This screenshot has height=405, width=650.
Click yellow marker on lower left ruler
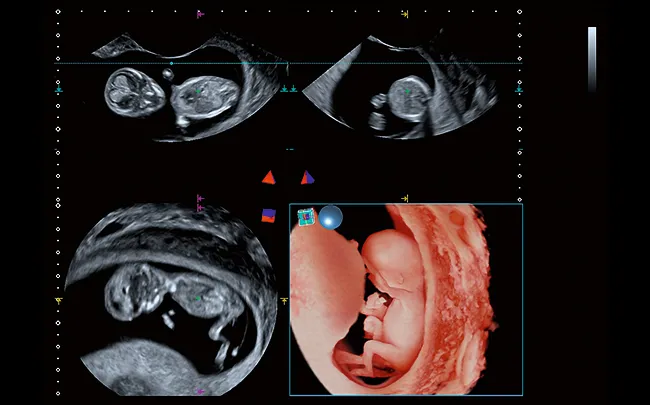pos(59,299)
